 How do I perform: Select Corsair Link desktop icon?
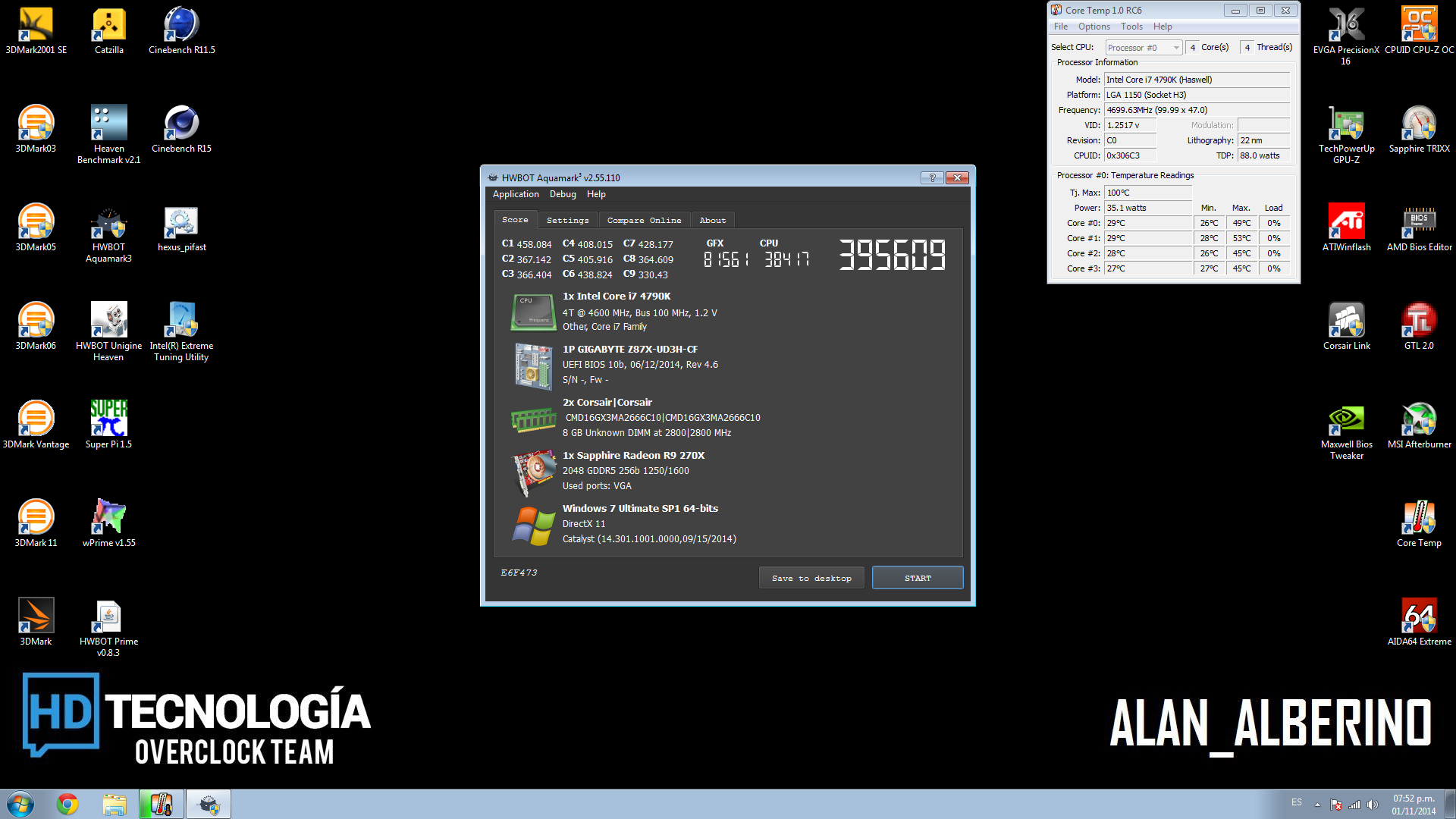[x=1346, y=326]
